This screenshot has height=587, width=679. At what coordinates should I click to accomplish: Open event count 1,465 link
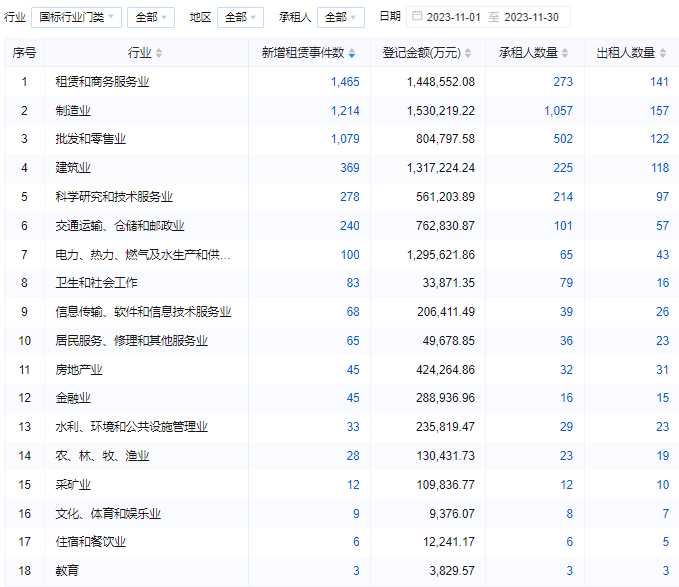tap(345, 82)
